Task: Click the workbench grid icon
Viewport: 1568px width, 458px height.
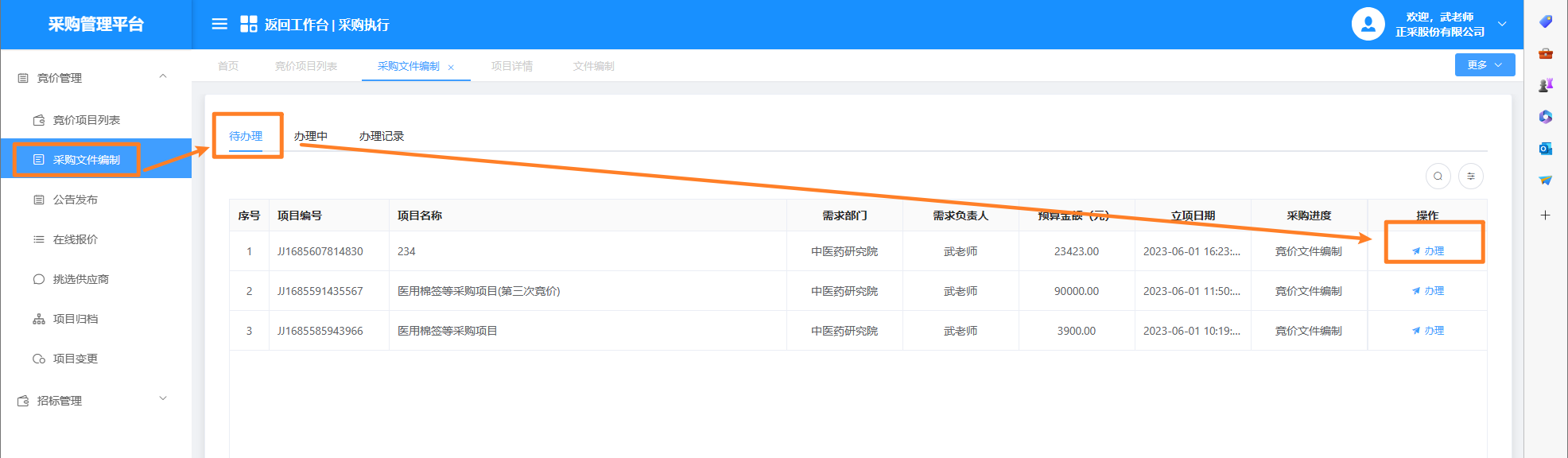Action: click(x=249, y=24)
